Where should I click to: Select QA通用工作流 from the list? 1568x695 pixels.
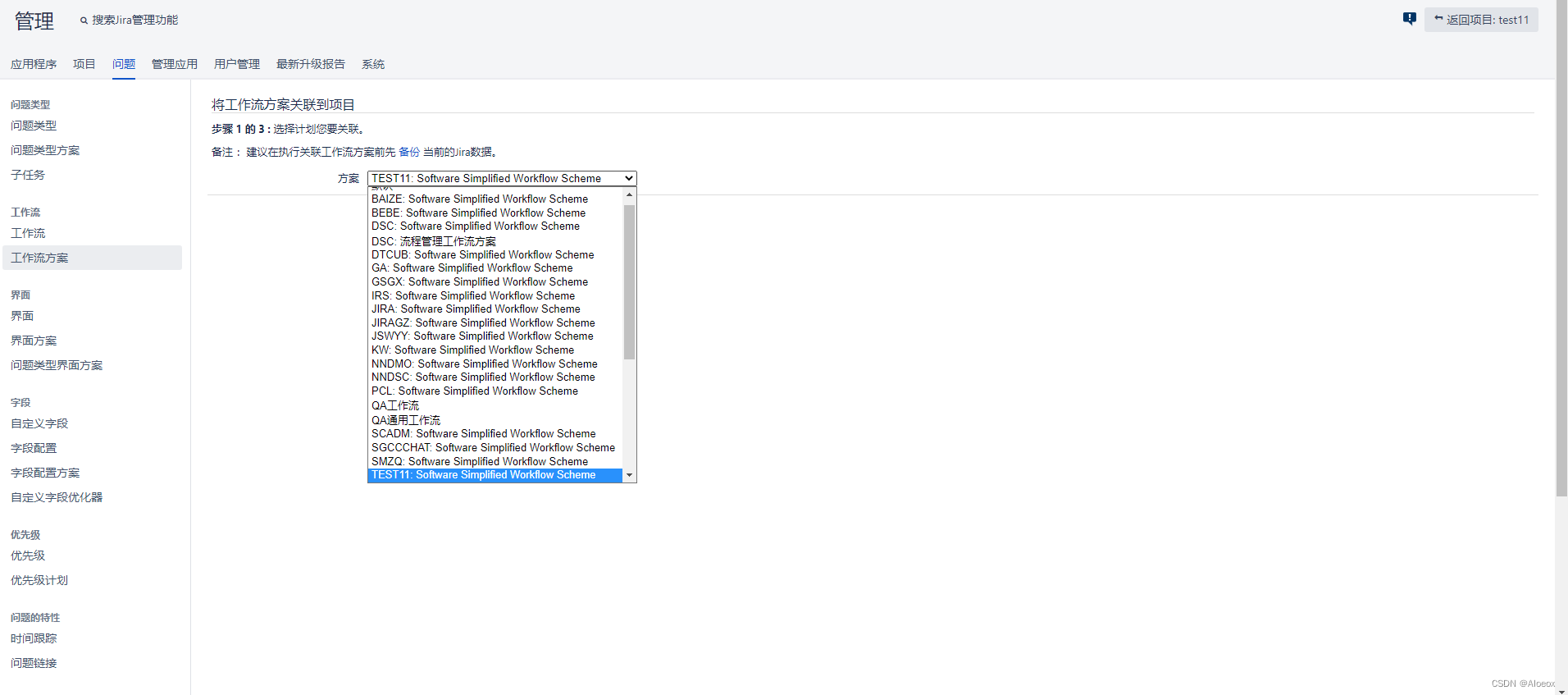tap(406, 420)
